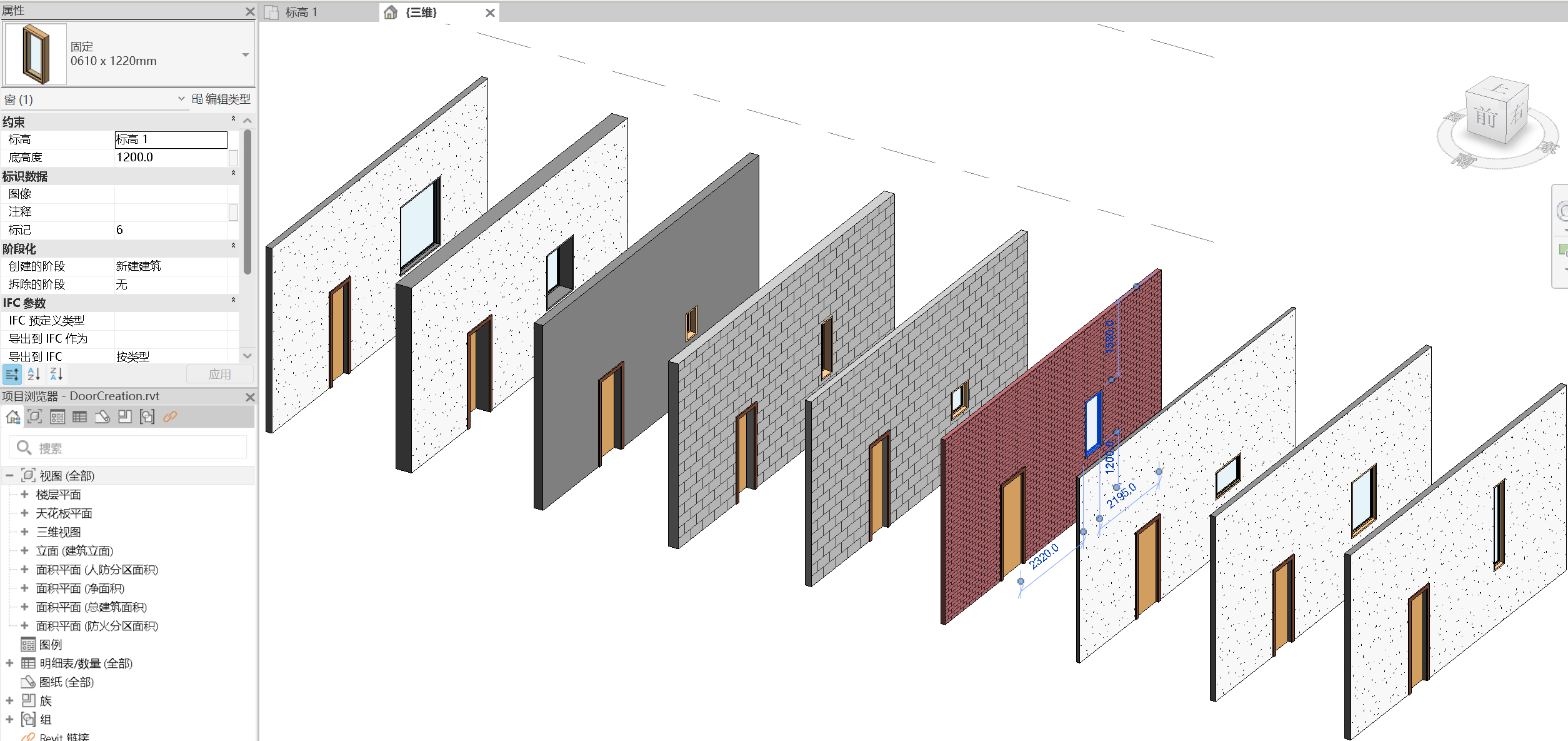
Task: Collapse the 约束 properties section
Action: [233, 119]
